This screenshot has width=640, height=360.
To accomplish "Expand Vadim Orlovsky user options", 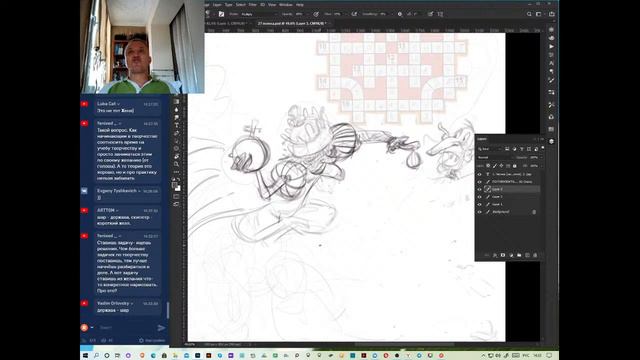I will 132,304.
